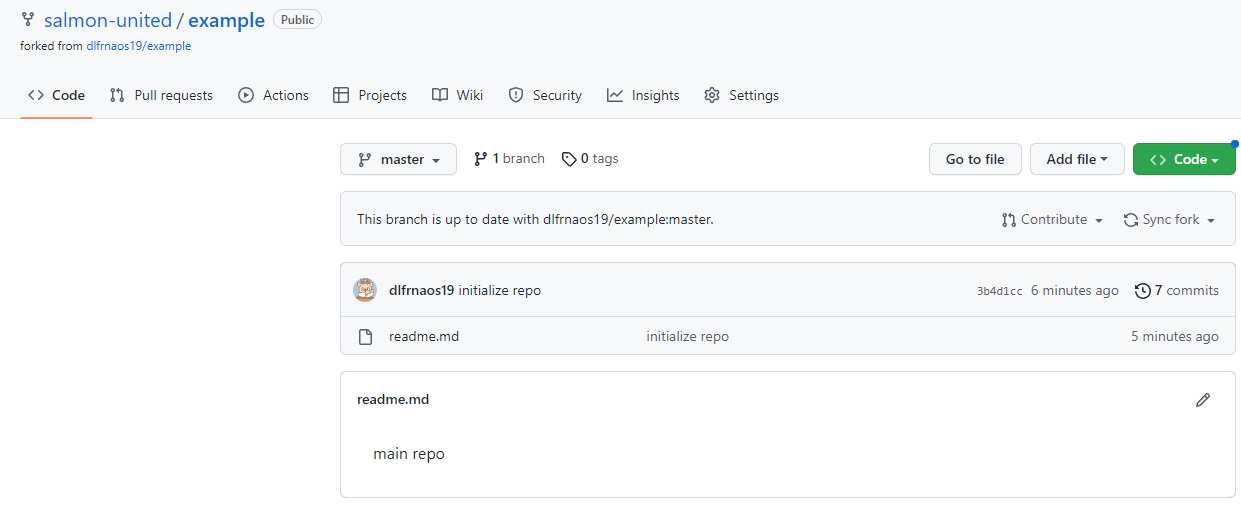1241x510 pixels.
Task: Click the Contribute pull request icon
Action: [1009, 219]
